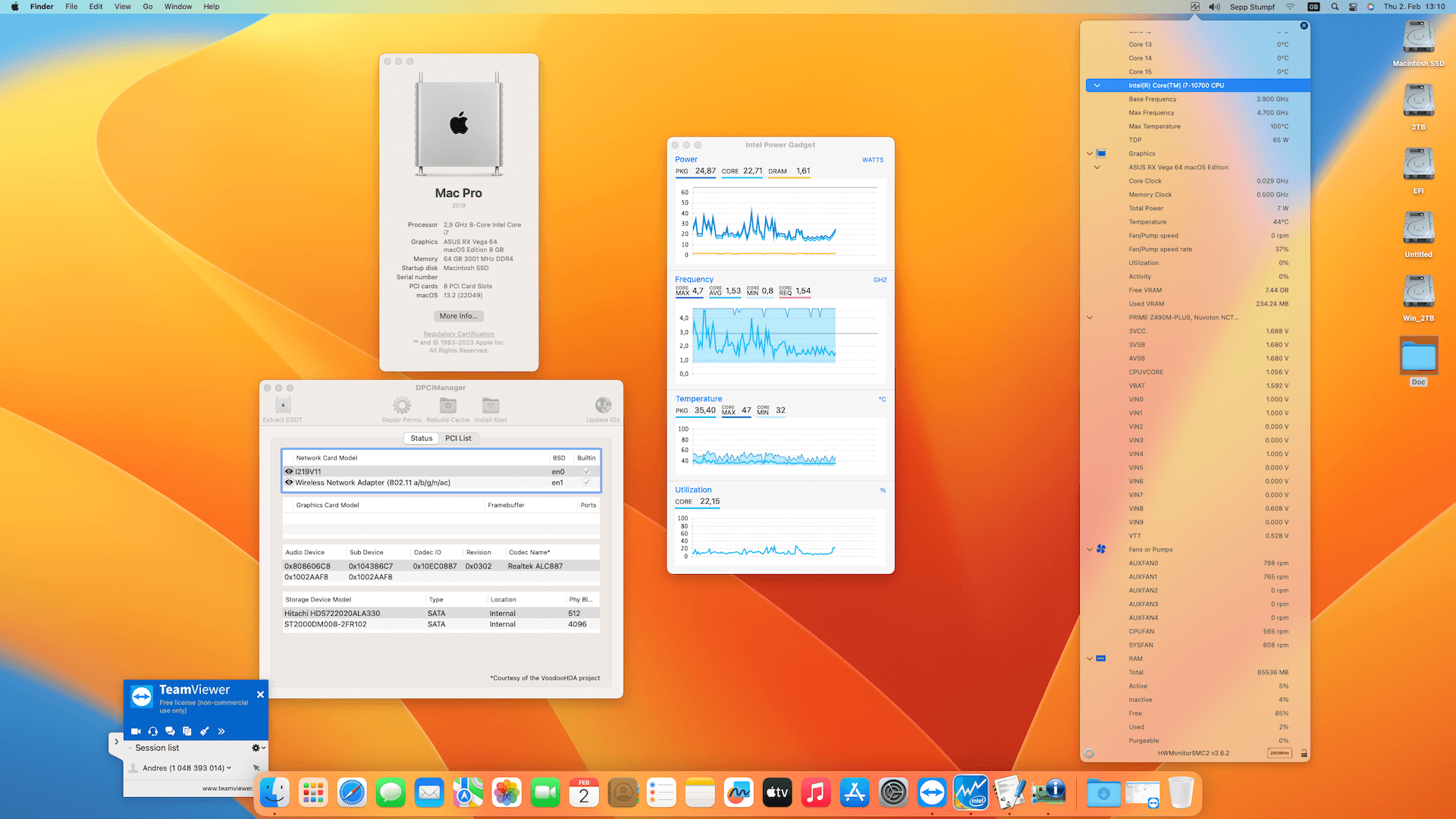The width and height of the screenshot is (1456, 819).
Task: Collapse the PRIME Z490M-PLUS Nuvoton section
Action: 1090,318
